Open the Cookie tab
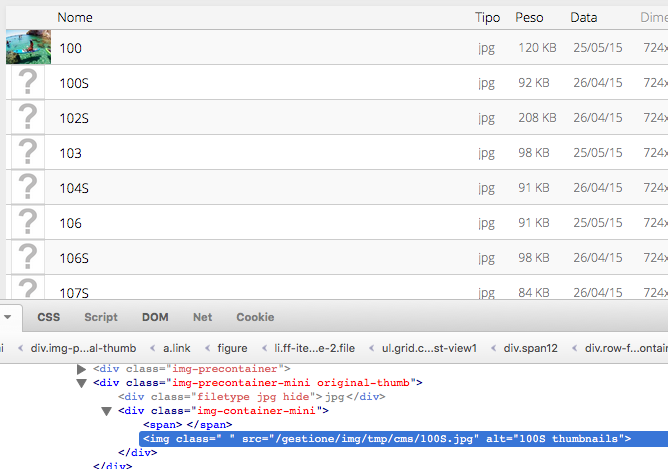Screen dimensions: 668x469 point(255,317)
